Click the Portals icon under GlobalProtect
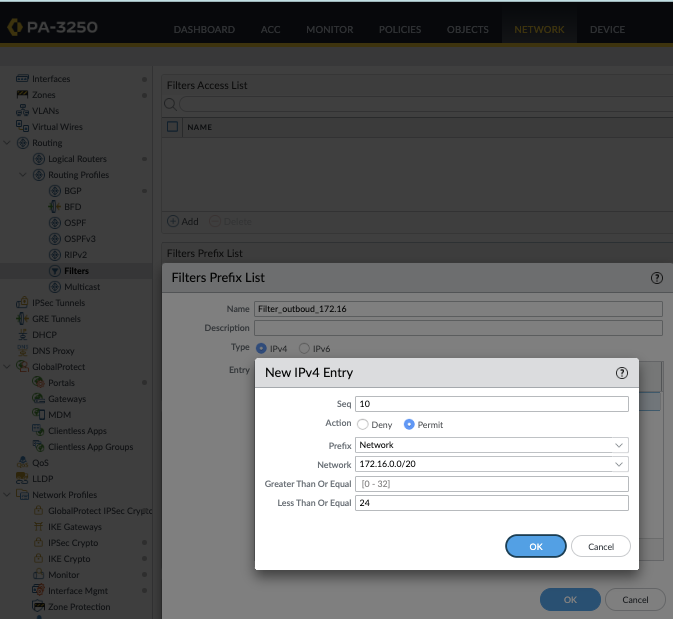 point(39,382)
